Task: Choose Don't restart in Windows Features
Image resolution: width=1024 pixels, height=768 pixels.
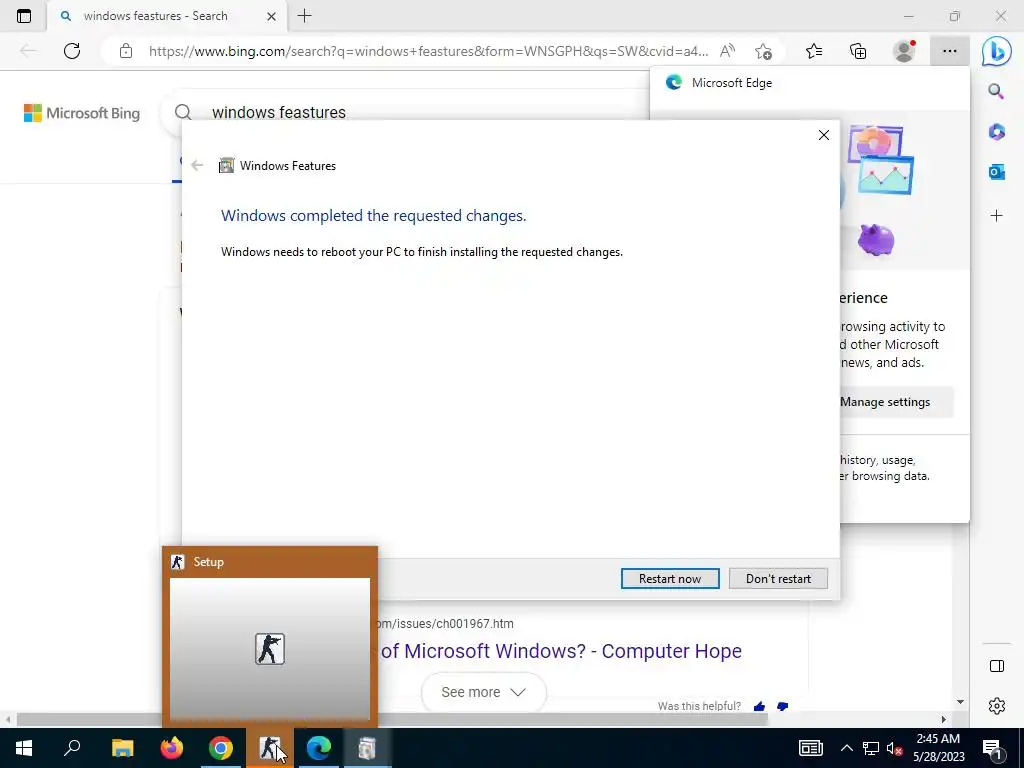Action: coord(778,579)
